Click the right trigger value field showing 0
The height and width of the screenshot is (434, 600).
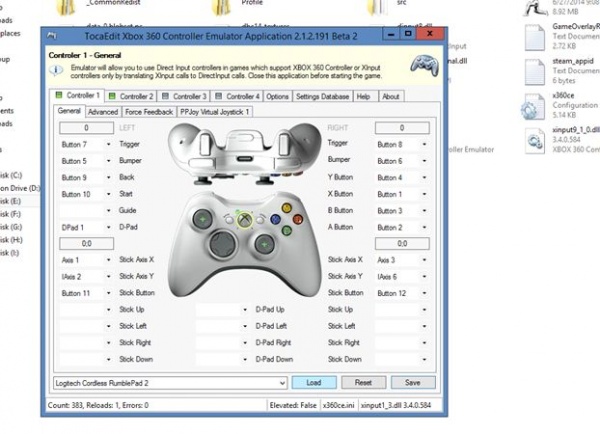coord(402,128)
